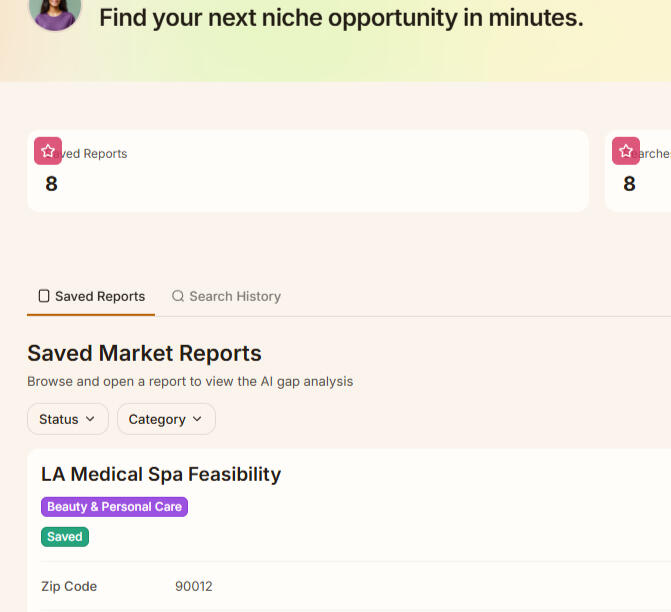Click the bookmark icon beside Saved Reports tab

pos(44,296)
